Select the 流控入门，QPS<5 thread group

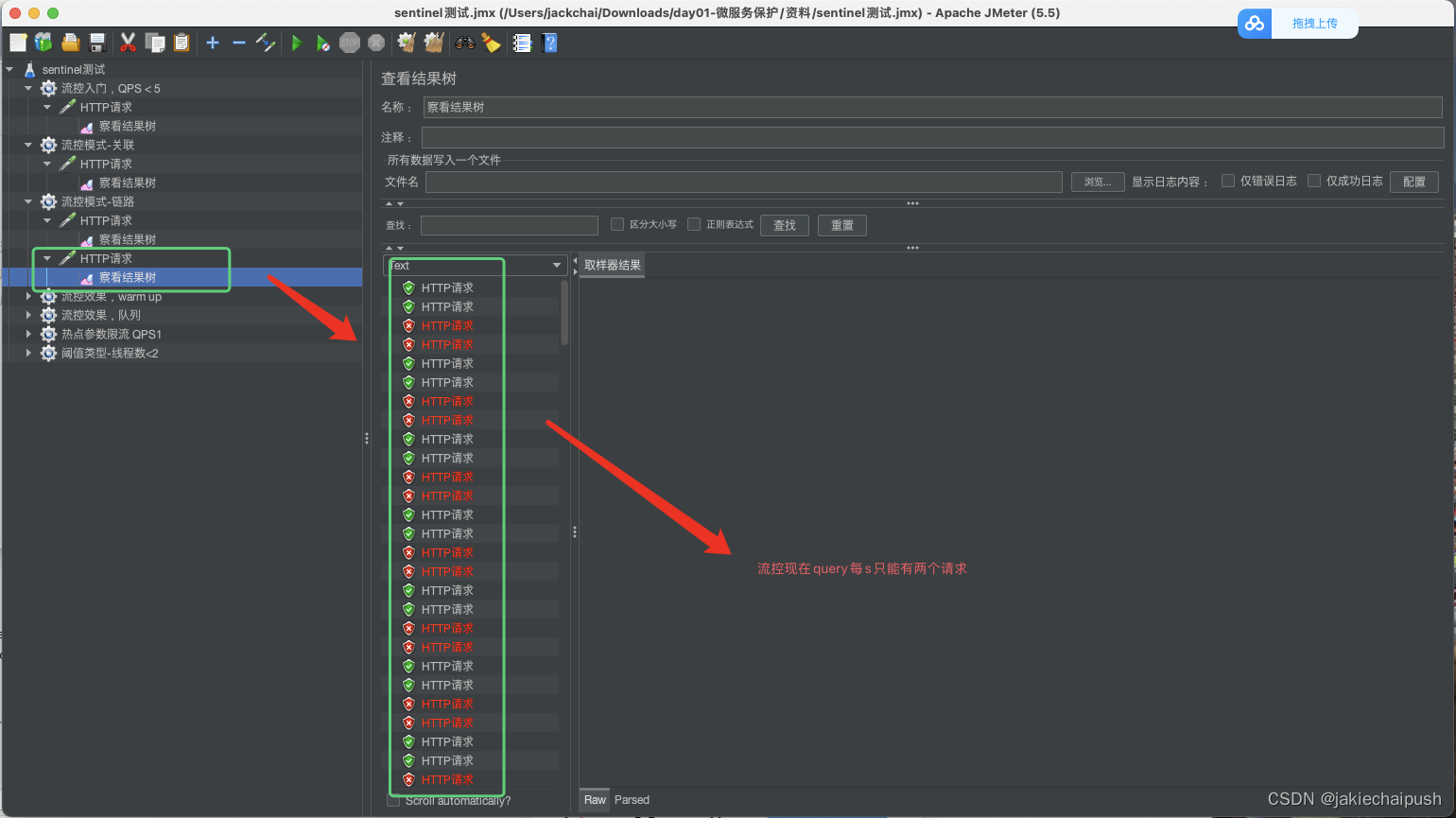point(111,88)
